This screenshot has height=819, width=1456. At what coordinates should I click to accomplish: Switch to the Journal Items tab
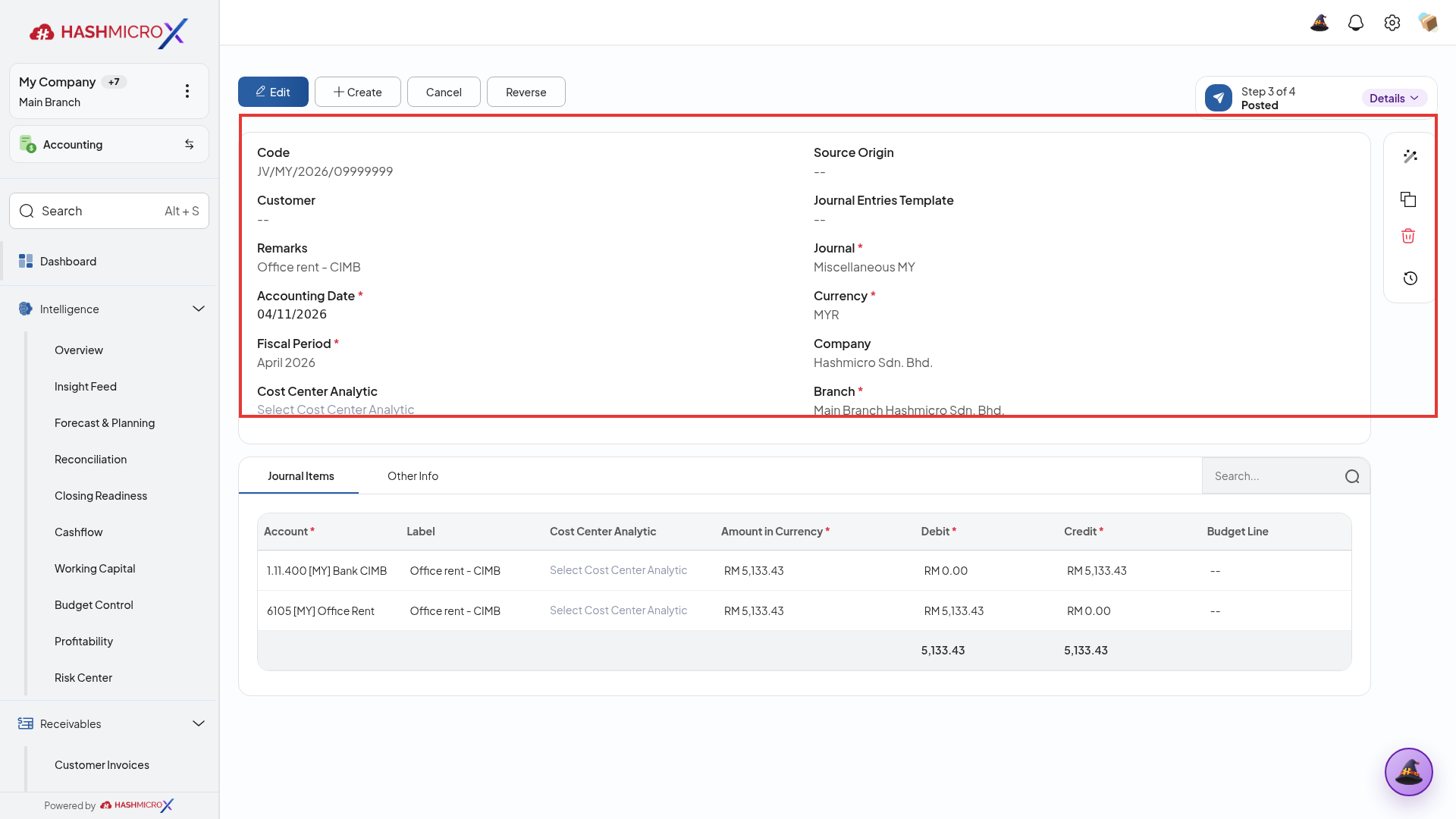(300, 476)
